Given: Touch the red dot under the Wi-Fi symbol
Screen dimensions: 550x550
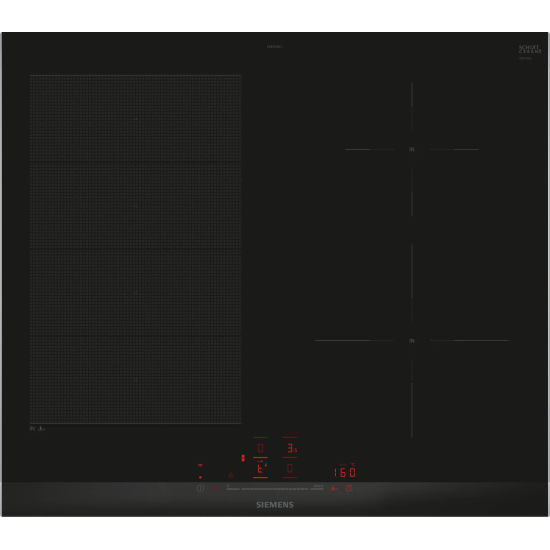Looking at the screenshot, I should coord(200,477).
